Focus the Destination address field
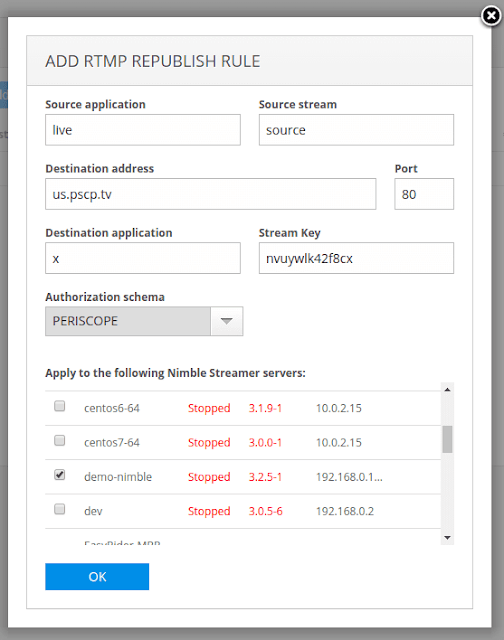Image resolution: width=504 pixels, height=640 pixels. (x=211, y=194)
